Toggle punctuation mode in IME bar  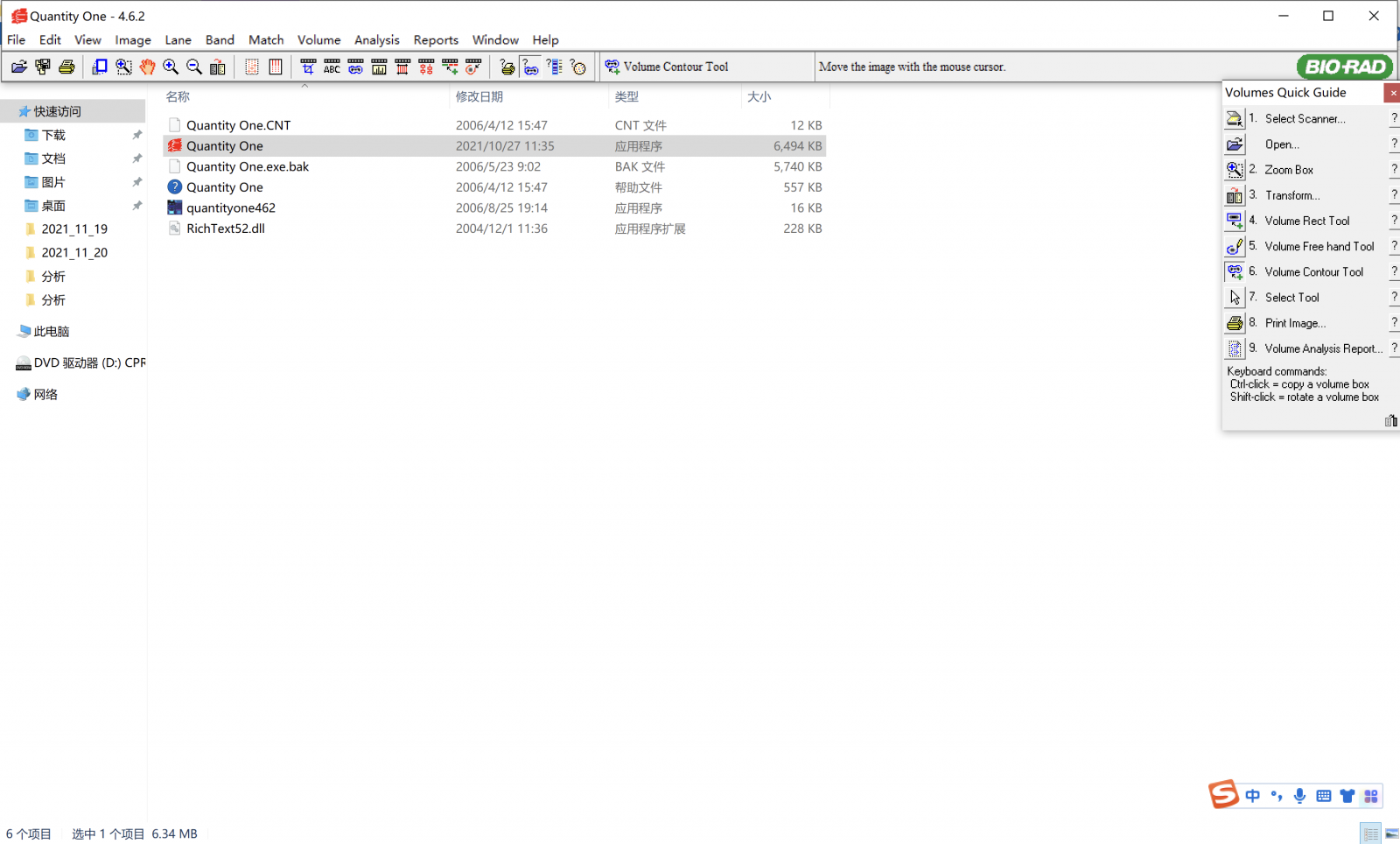coord(1277,796)
